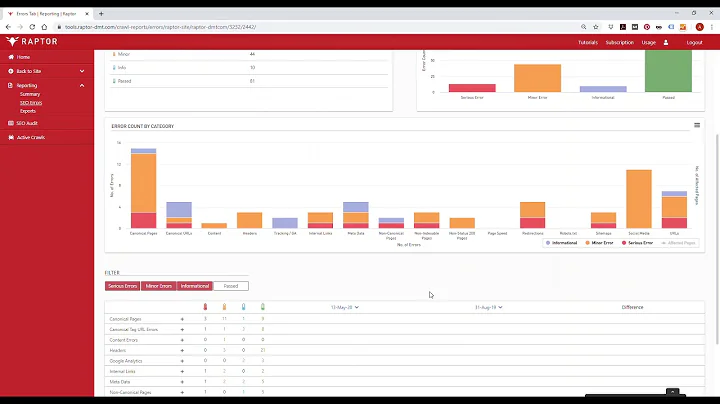Click the address bar URL field
The width and height of the screenshot is (720, 404).
point(317,27)
